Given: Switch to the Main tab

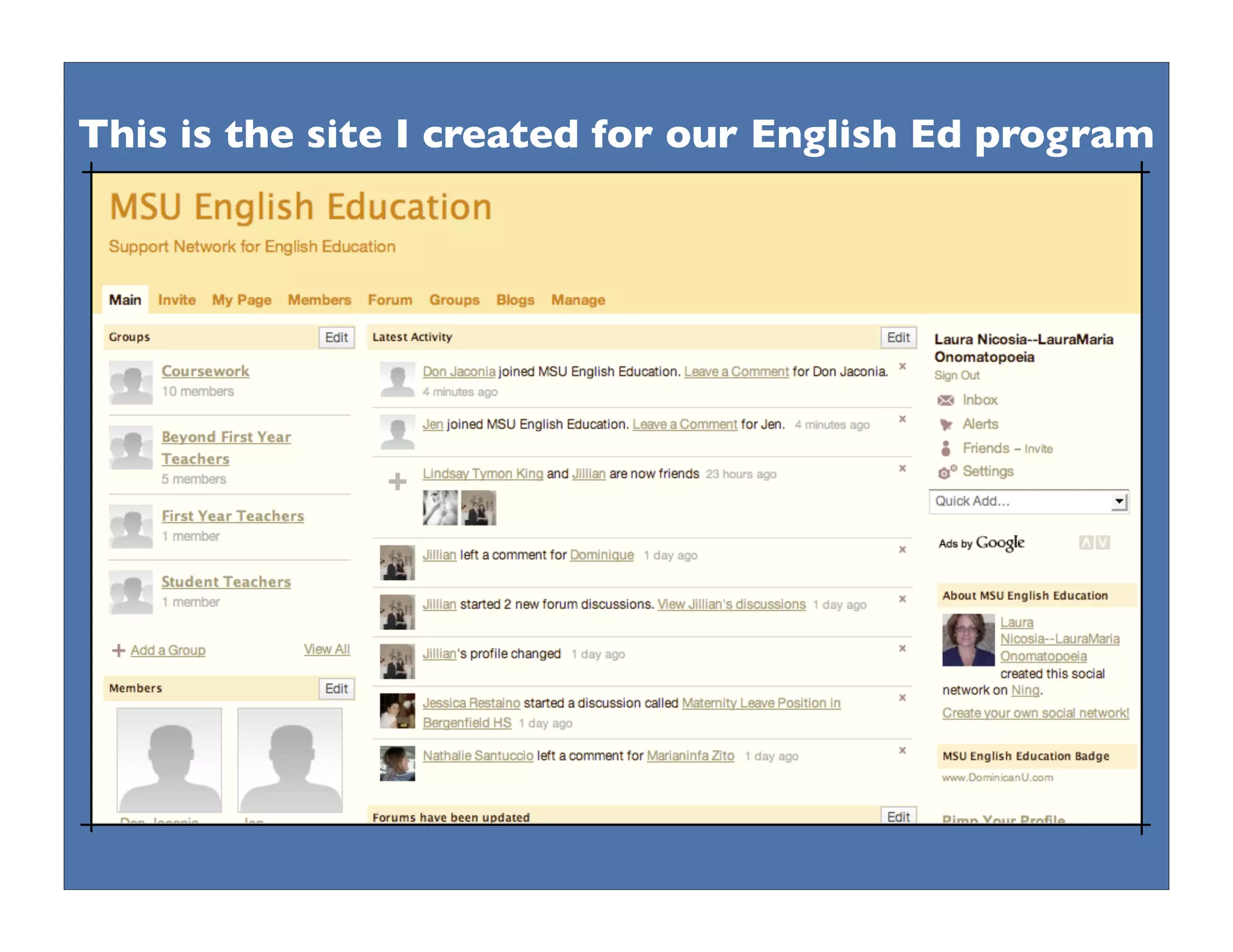Looking at the screenshot, I should 125,300.
